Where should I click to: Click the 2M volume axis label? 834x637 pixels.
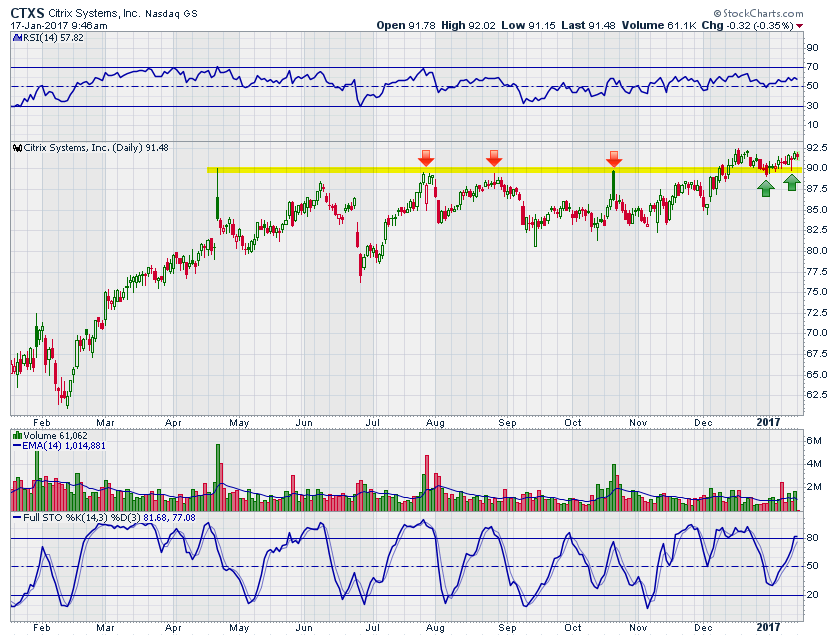coord(814,487)
